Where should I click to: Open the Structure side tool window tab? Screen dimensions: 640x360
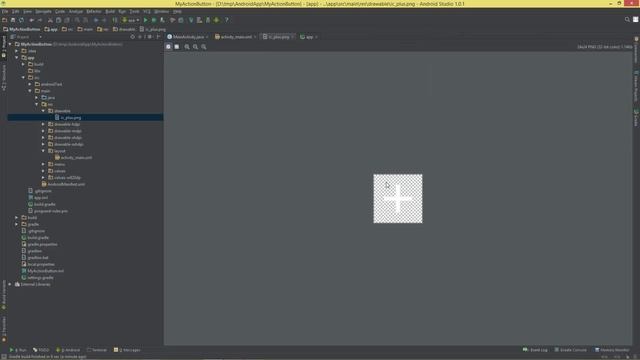point(4,78)
